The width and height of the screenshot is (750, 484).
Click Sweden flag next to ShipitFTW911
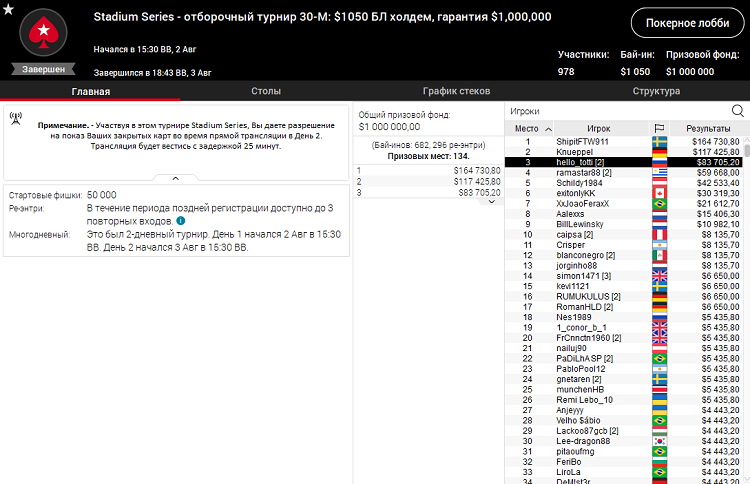point(659,142)
